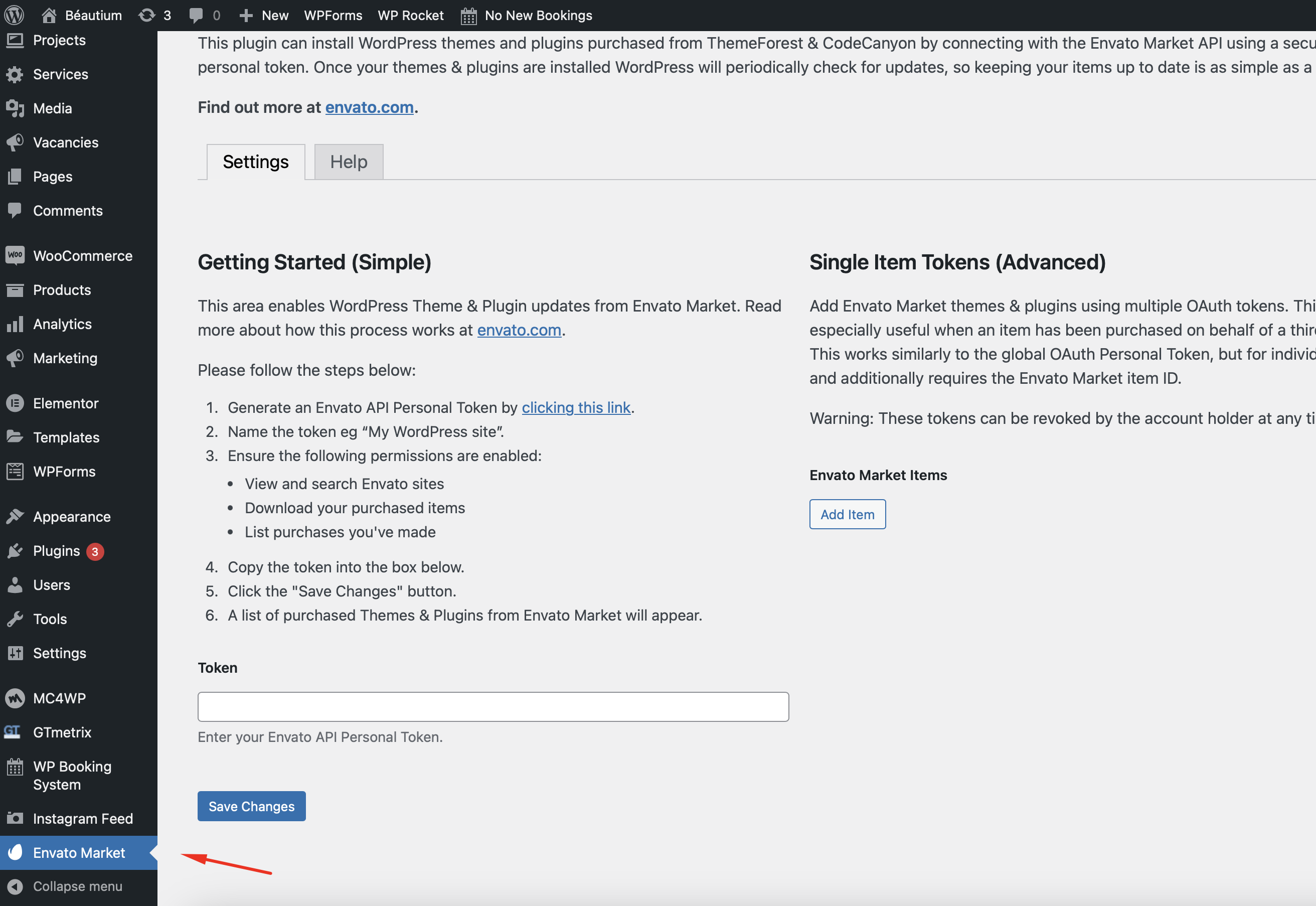Follow the 'clicking this link' token link

point(576,407)
